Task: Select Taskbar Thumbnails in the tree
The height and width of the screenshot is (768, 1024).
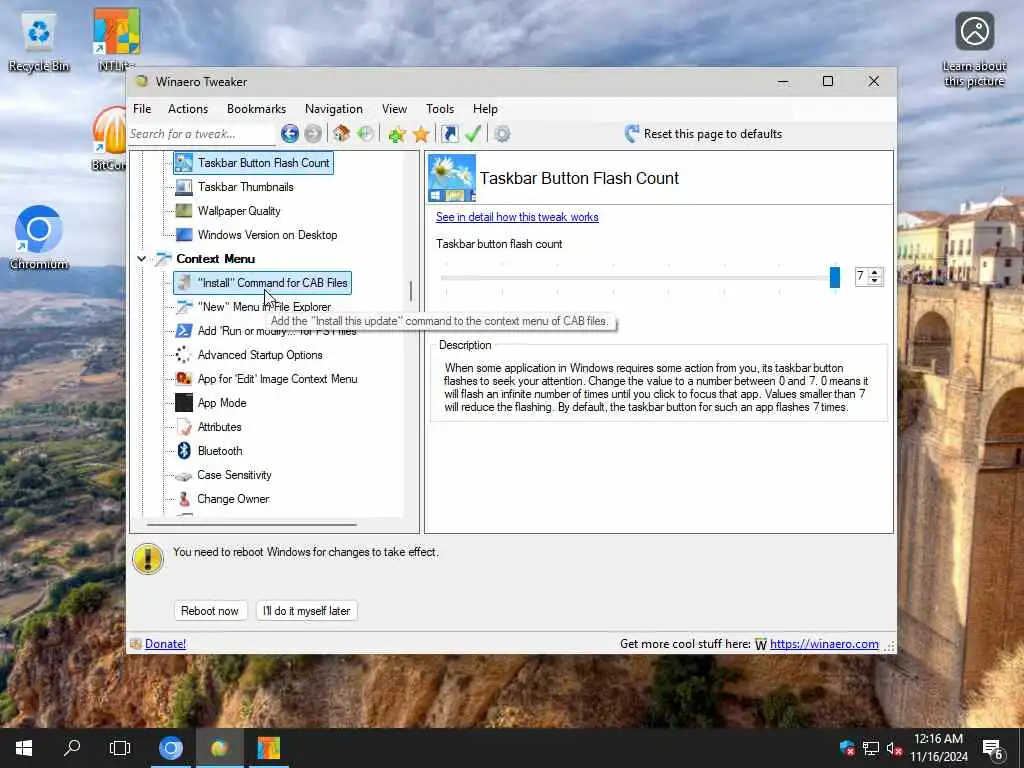Action: coord(246,187)
